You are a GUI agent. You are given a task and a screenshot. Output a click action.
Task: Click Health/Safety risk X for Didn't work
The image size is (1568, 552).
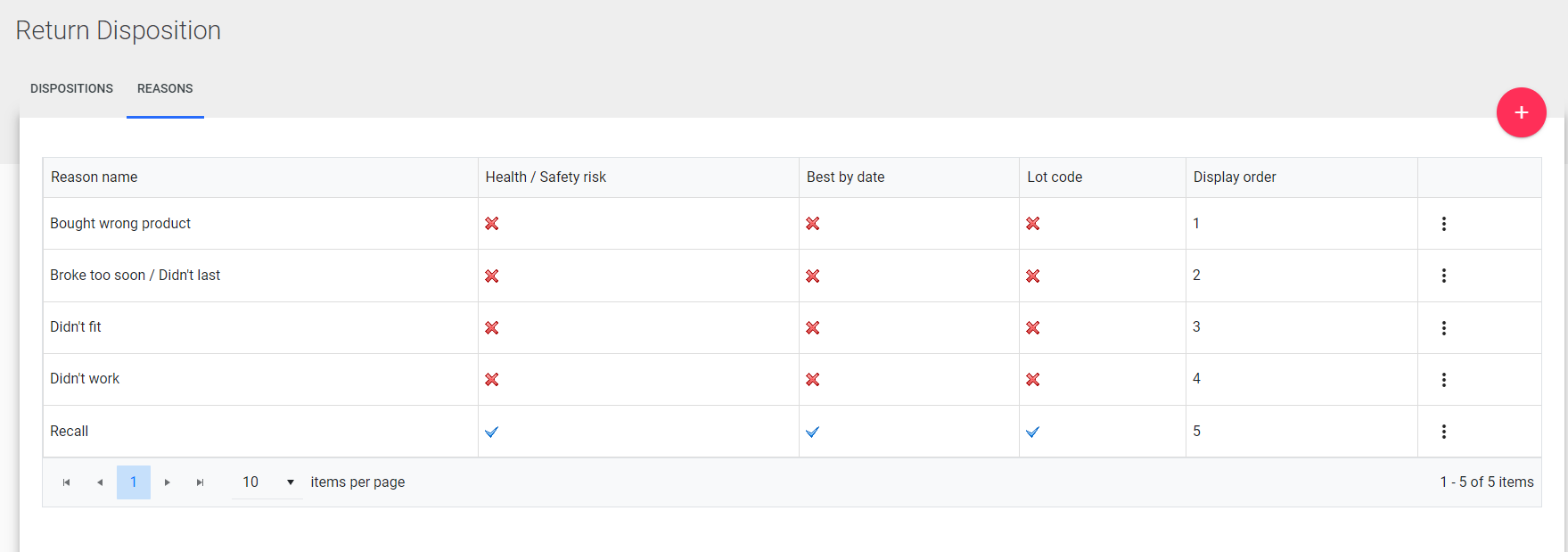point(492,380)
